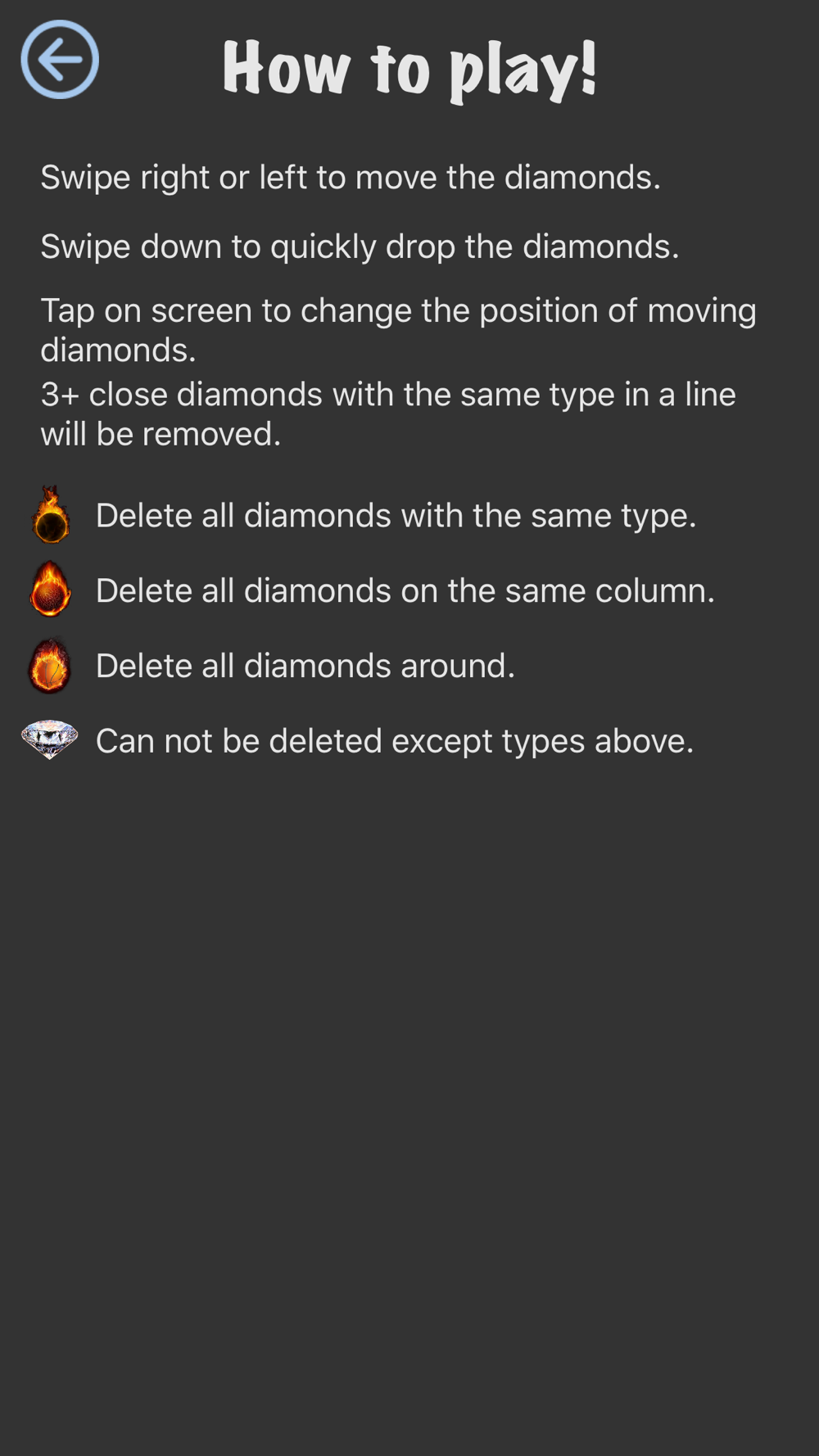
Task: Tap 'Swipe down to quickly drop' text
Action: click(360, 246)
